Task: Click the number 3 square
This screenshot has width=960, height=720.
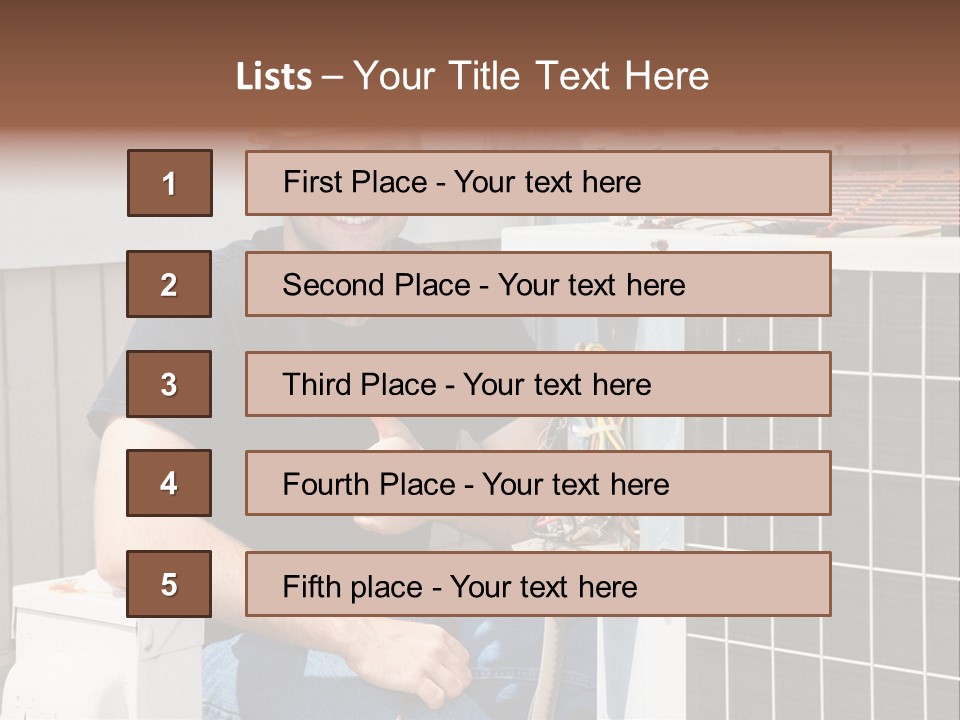Action: click(x=169, y=384)
